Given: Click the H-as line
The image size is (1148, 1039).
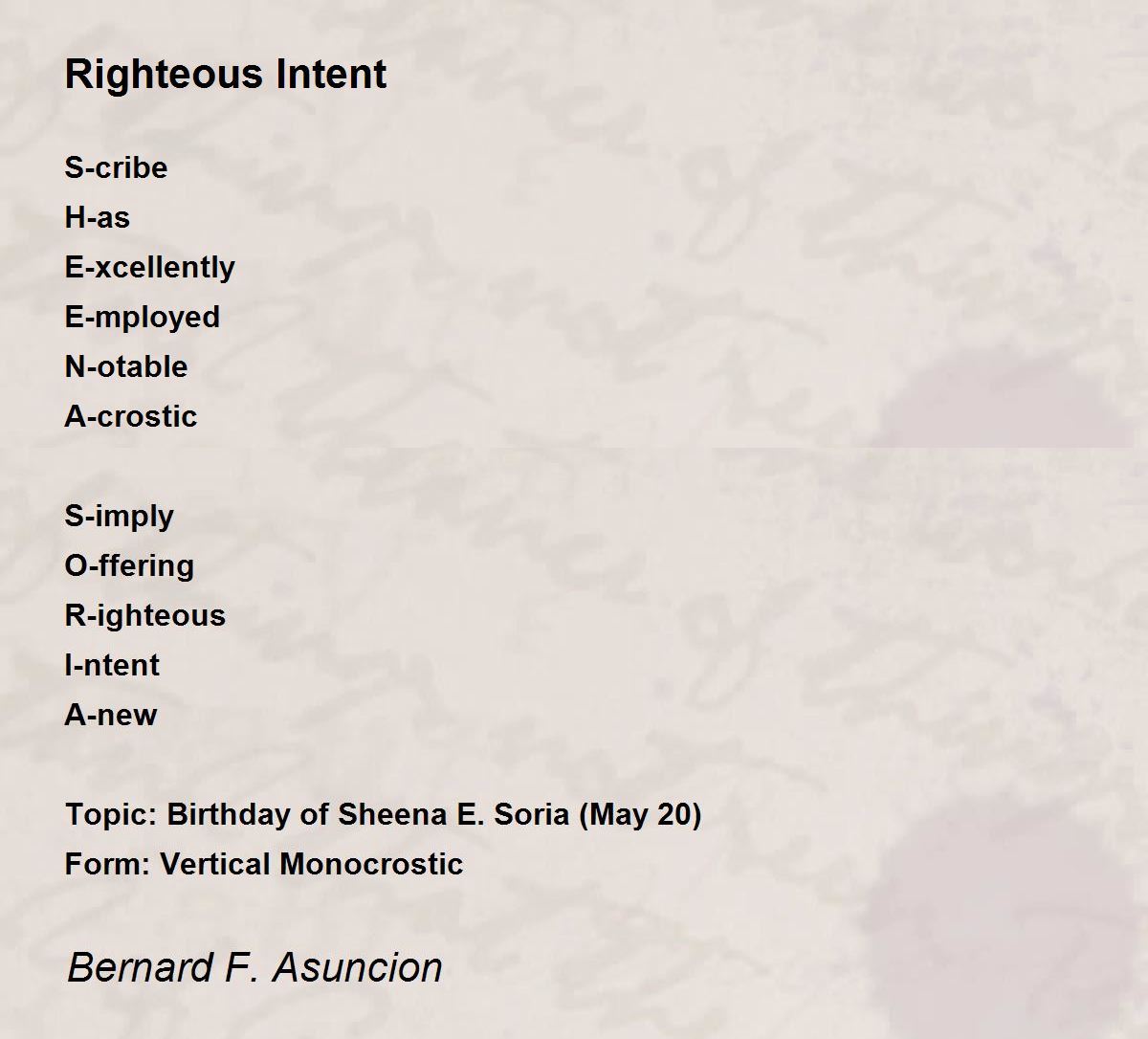Looking at the screenshot, I should [97, 218].
